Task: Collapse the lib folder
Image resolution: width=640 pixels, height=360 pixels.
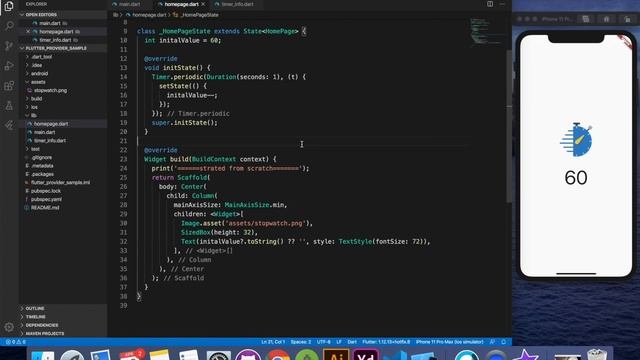Action: [34, 116]
